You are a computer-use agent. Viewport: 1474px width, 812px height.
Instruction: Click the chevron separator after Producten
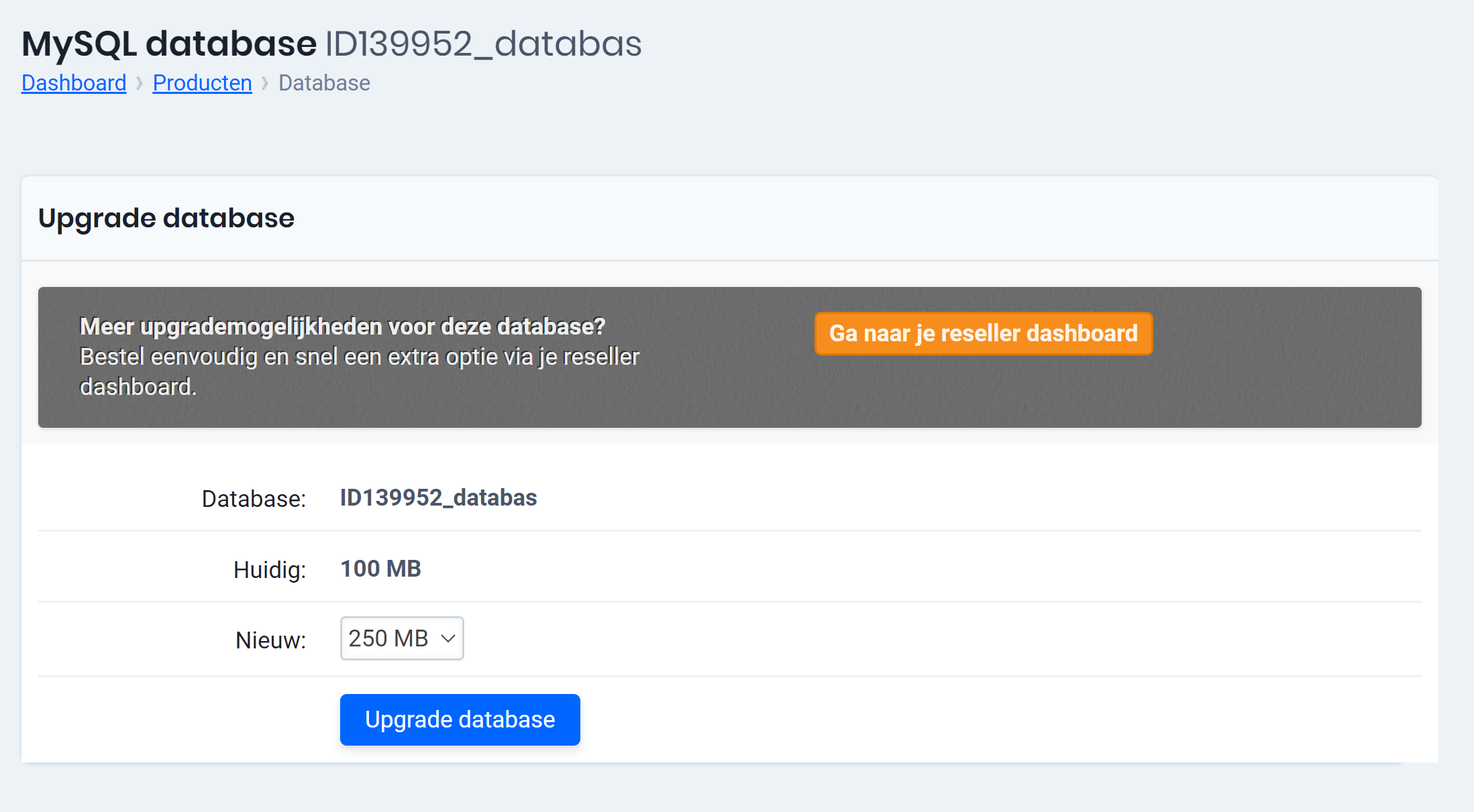click(264, 82)
